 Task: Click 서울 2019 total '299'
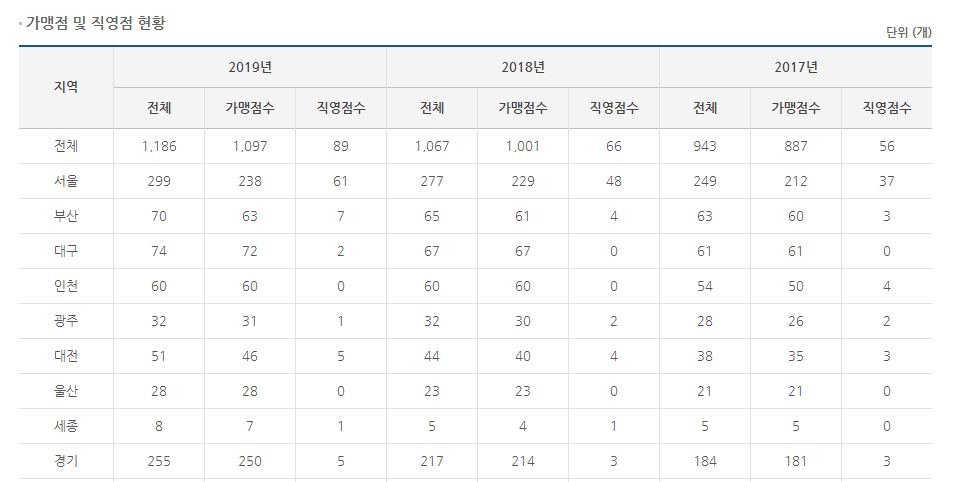pyautogui.click(x=159, y=181)
